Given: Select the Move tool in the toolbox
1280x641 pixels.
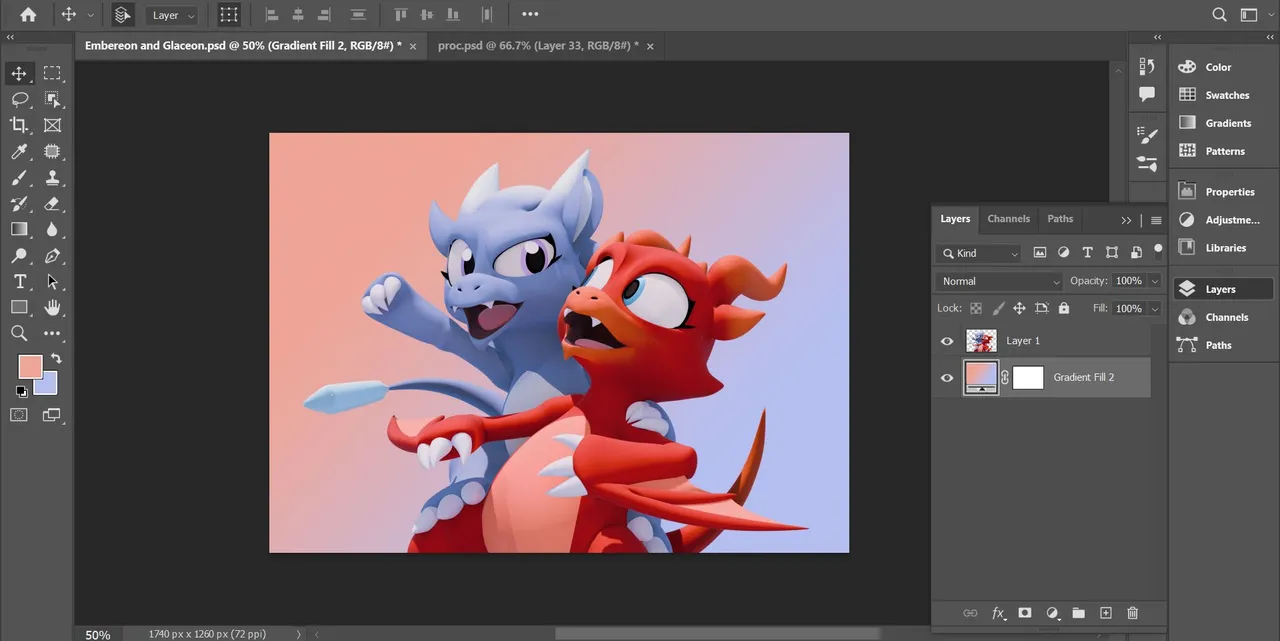Looking at the screenshot, I should click(19, 73).
